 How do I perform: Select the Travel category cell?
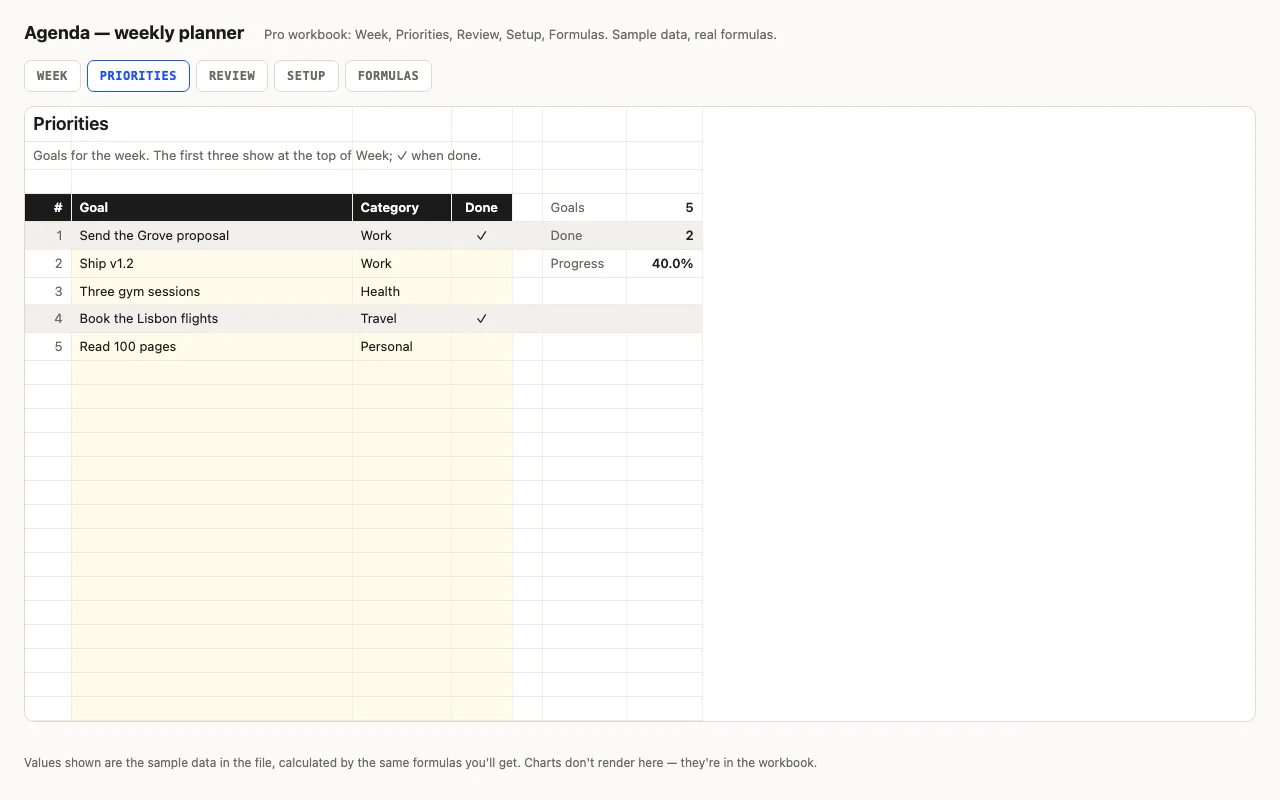click(x=402, y=319)
